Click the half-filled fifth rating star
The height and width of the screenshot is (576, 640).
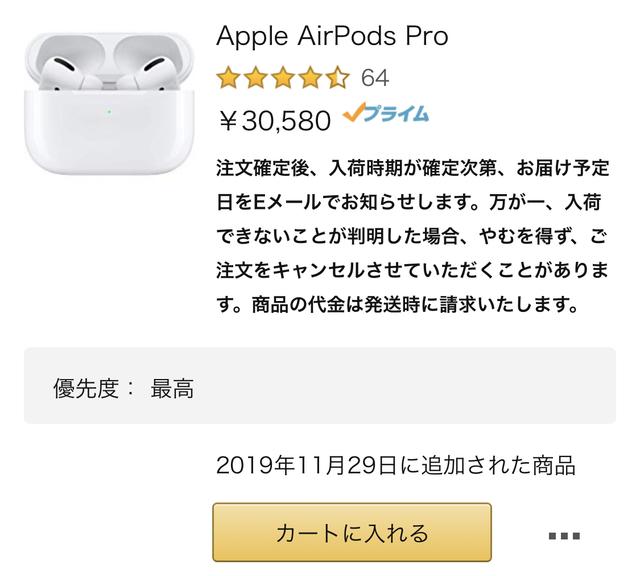click(338, 78)
